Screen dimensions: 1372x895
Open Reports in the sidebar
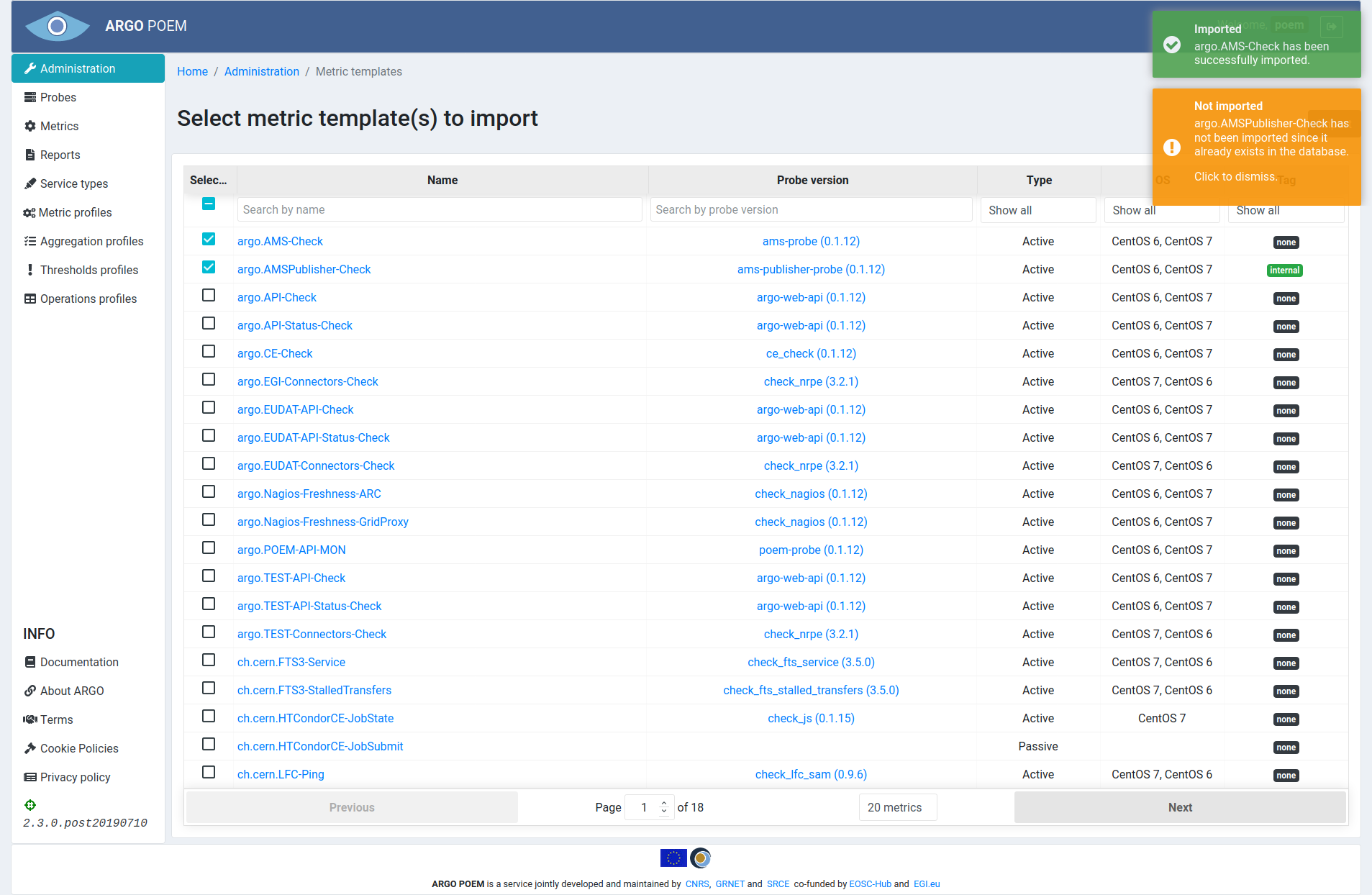tap(60, 155)
